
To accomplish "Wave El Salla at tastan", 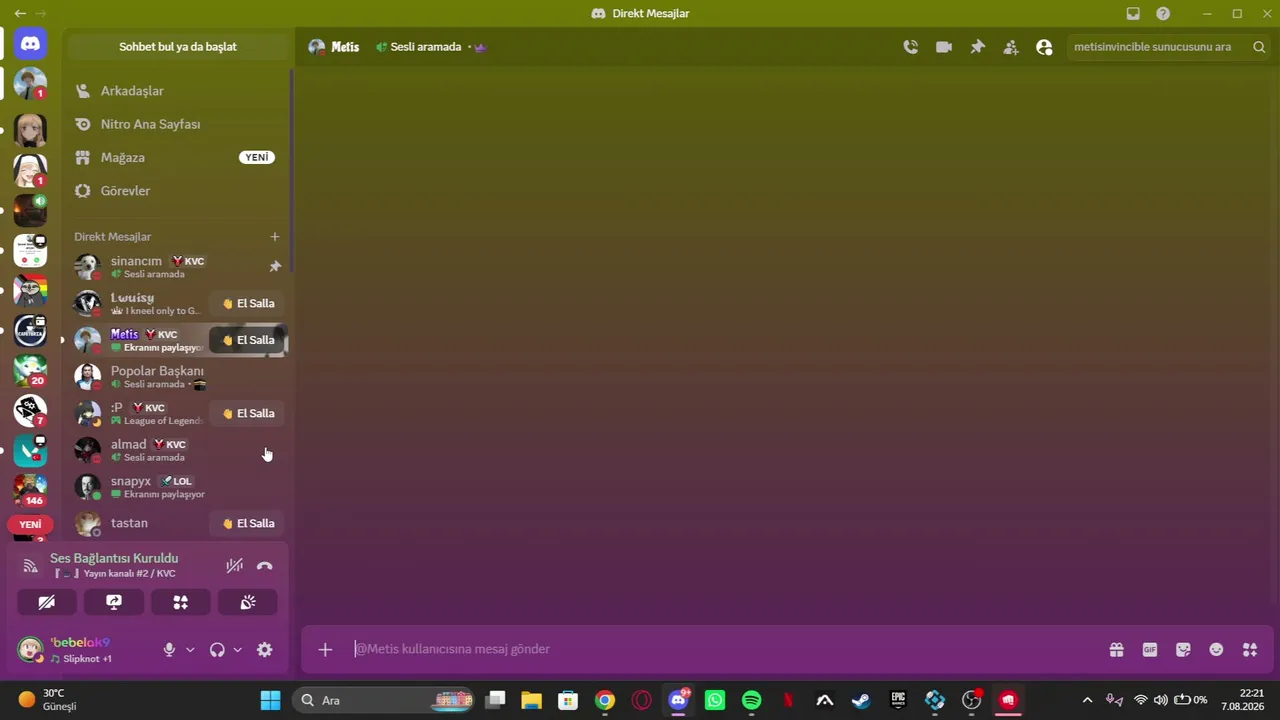I will [x=248, y=523].
